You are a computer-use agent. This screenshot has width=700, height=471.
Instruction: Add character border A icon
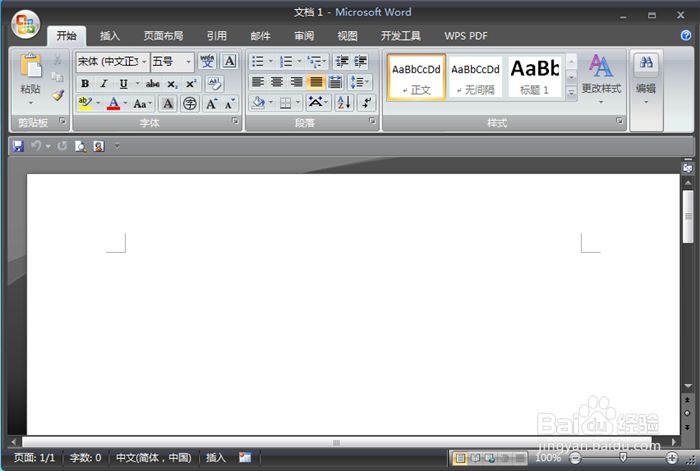click(x=229, y=61)
